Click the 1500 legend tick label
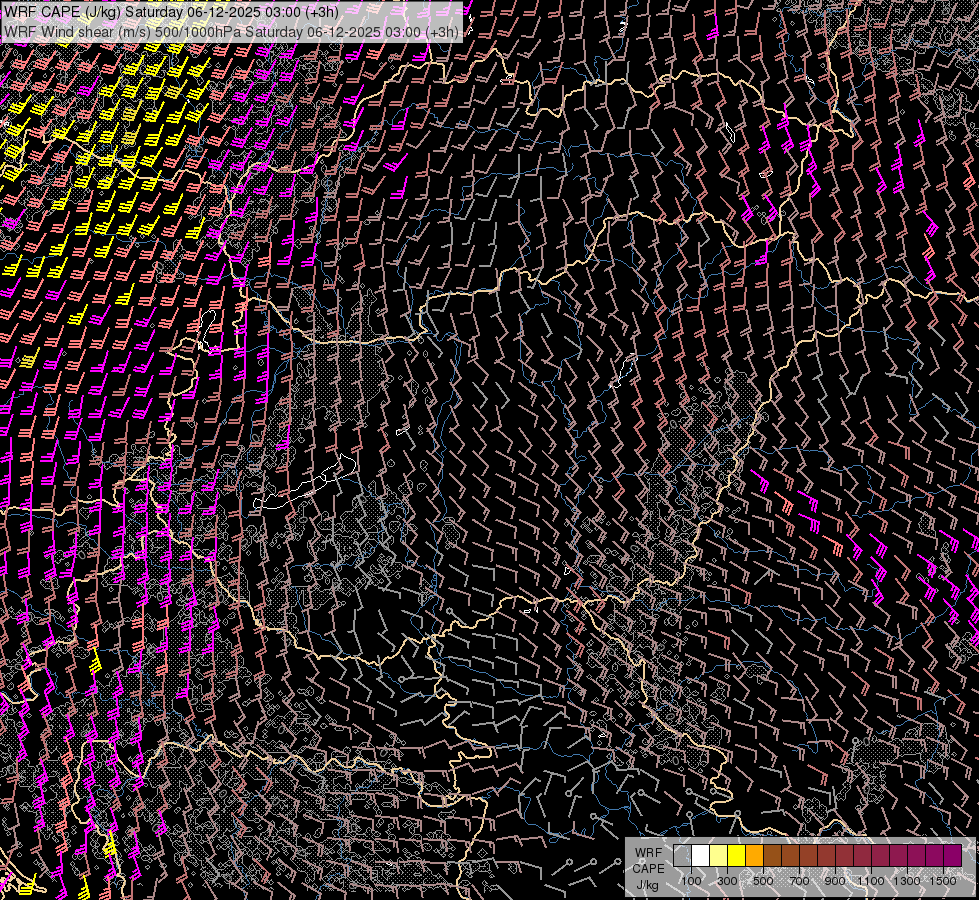This screenshot has width=979, height=900. (943, 881)
